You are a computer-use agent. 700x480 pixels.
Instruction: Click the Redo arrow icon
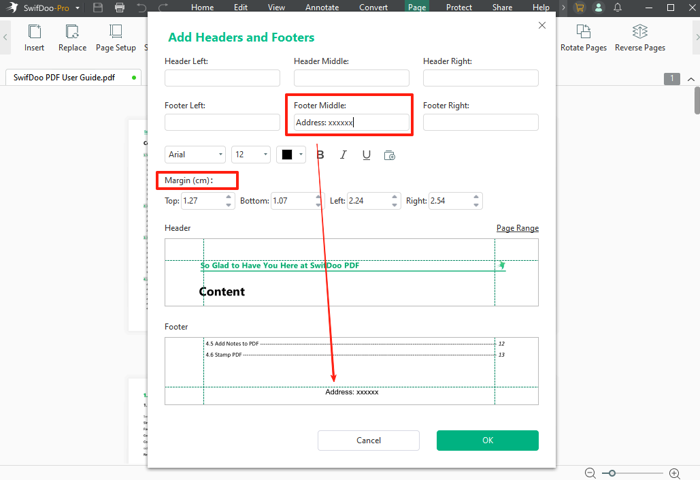point(163,8)
